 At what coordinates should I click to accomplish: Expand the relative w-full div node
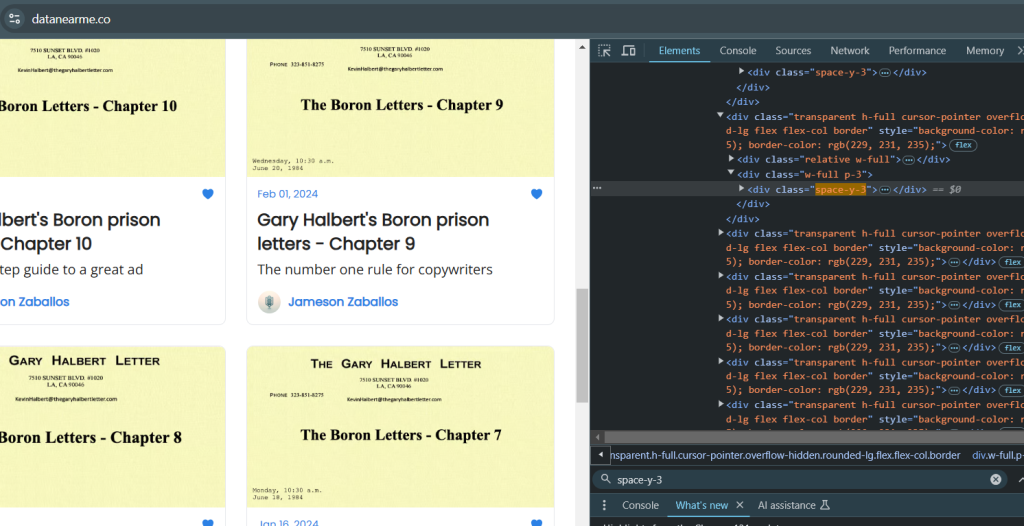[731, 159]
